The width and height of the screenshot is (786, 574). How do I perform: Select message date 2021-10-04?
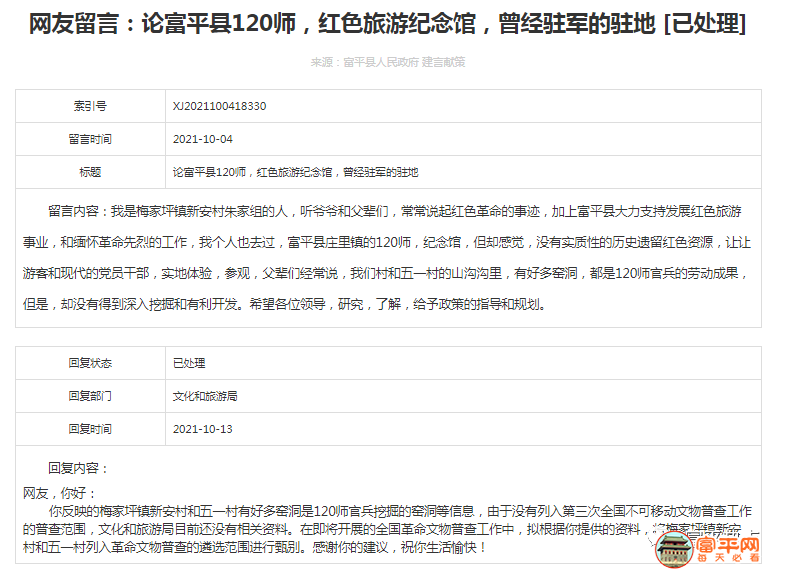(x=203, y=139)
